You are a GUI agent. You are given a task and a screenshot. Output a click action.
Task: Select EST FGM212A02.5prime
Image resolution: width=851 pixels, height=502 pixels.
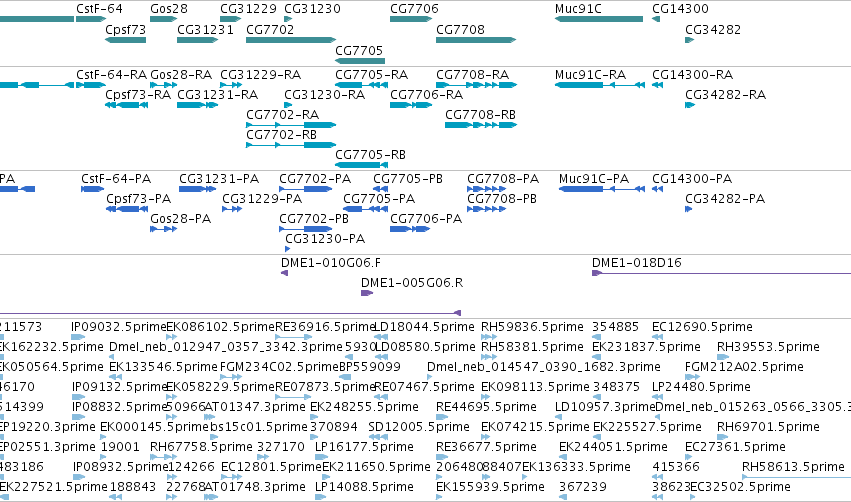tap(693, 377)
